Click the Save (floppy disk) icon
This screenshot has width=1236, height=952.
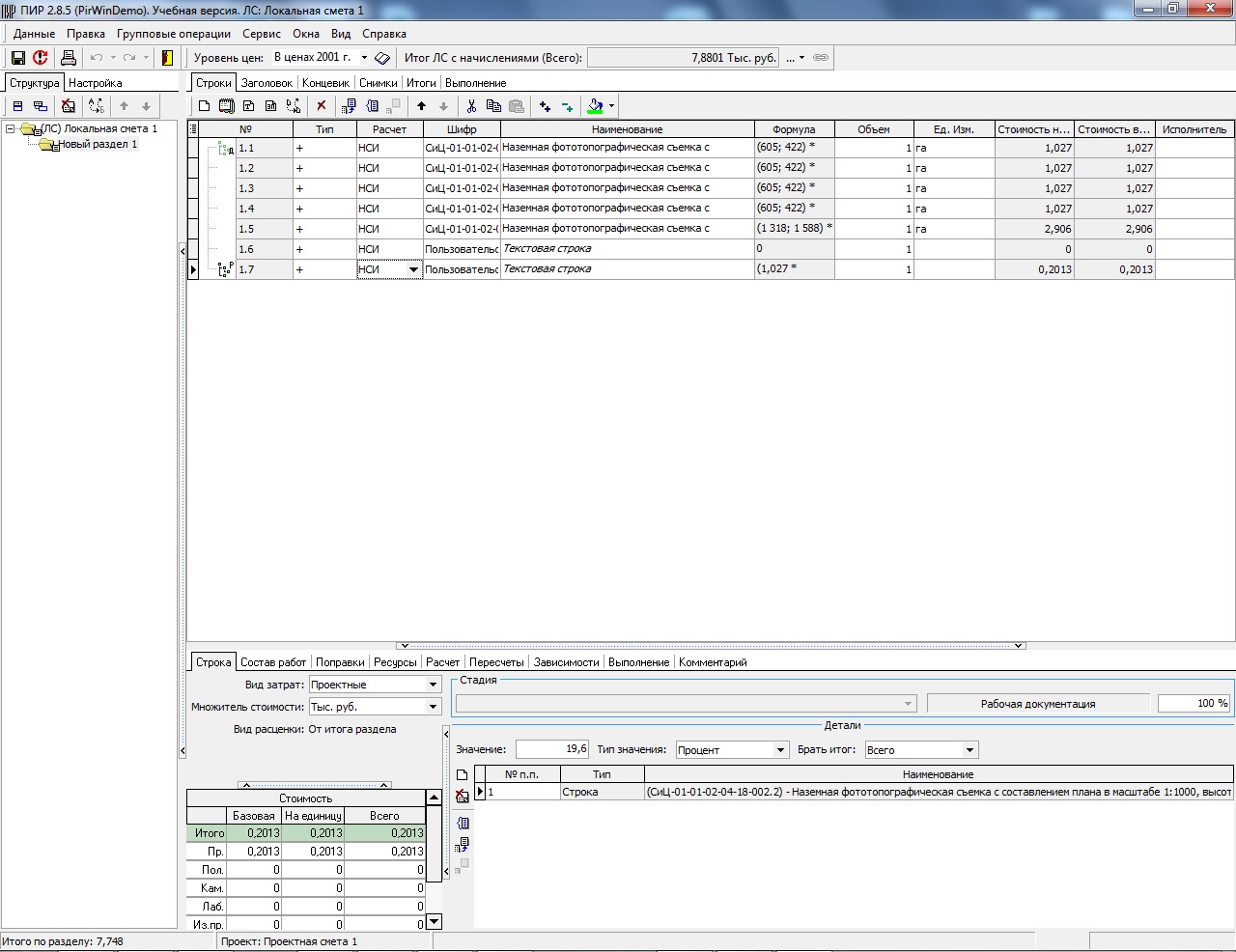[x=17, y=58]
